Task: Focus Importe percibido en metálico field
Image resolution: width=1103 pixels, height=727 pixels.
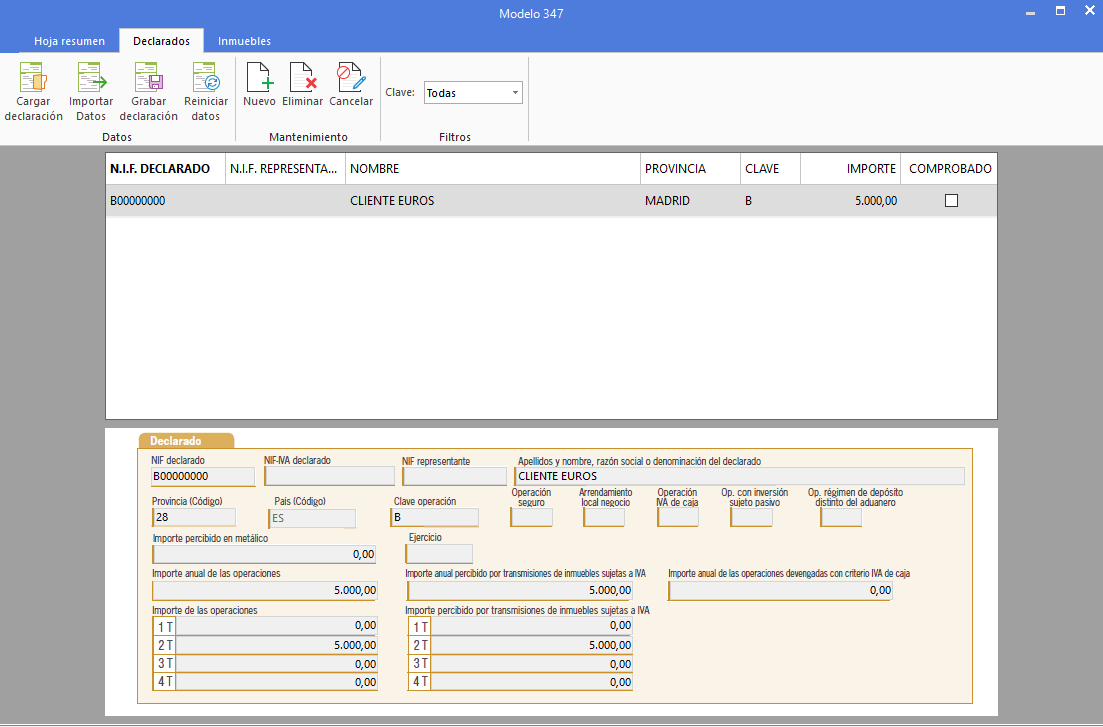Action: (264, 555)
